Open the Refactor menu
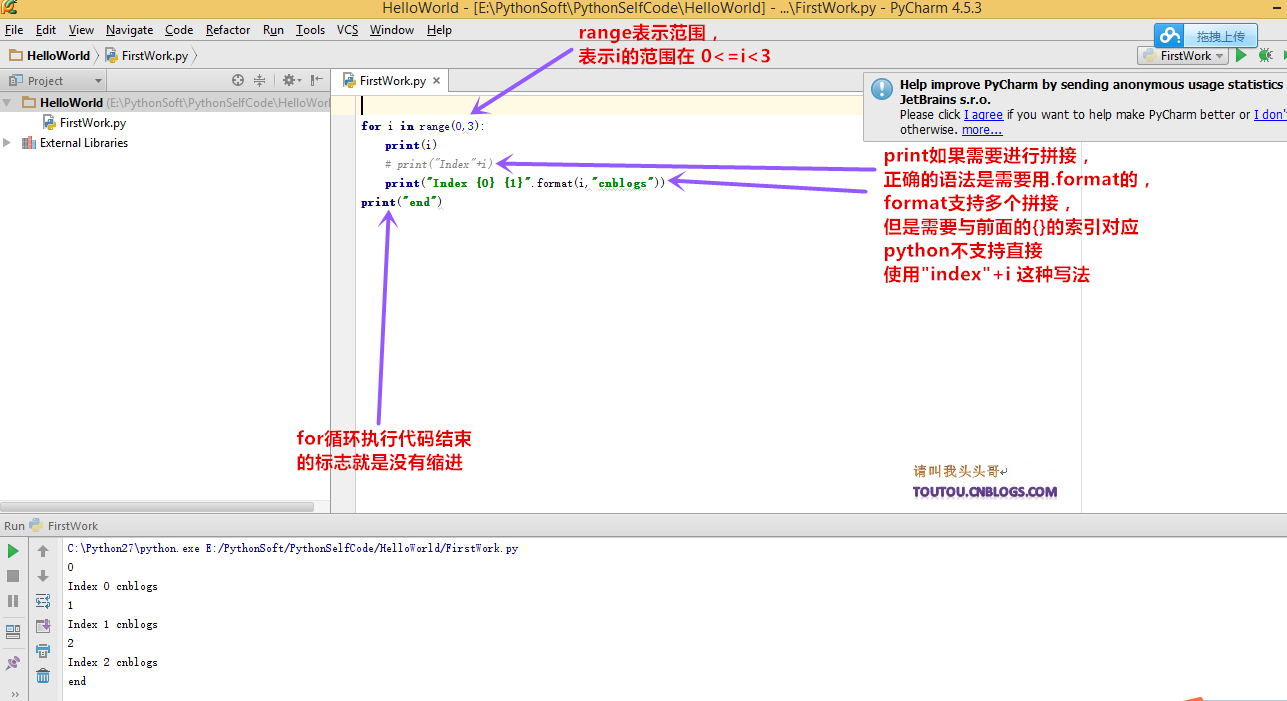The height and width of the screenshot is (701, 1287). click(228, 30)
